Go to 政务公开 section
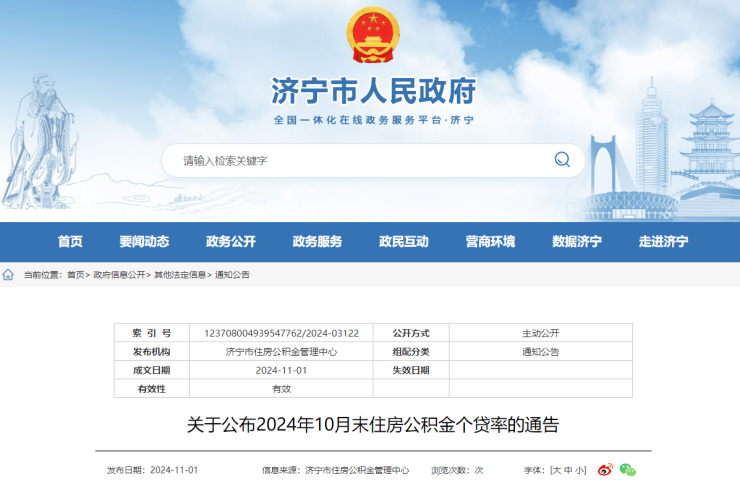Image resolution: width=740 pixels, height=485 pixels. 231,241
